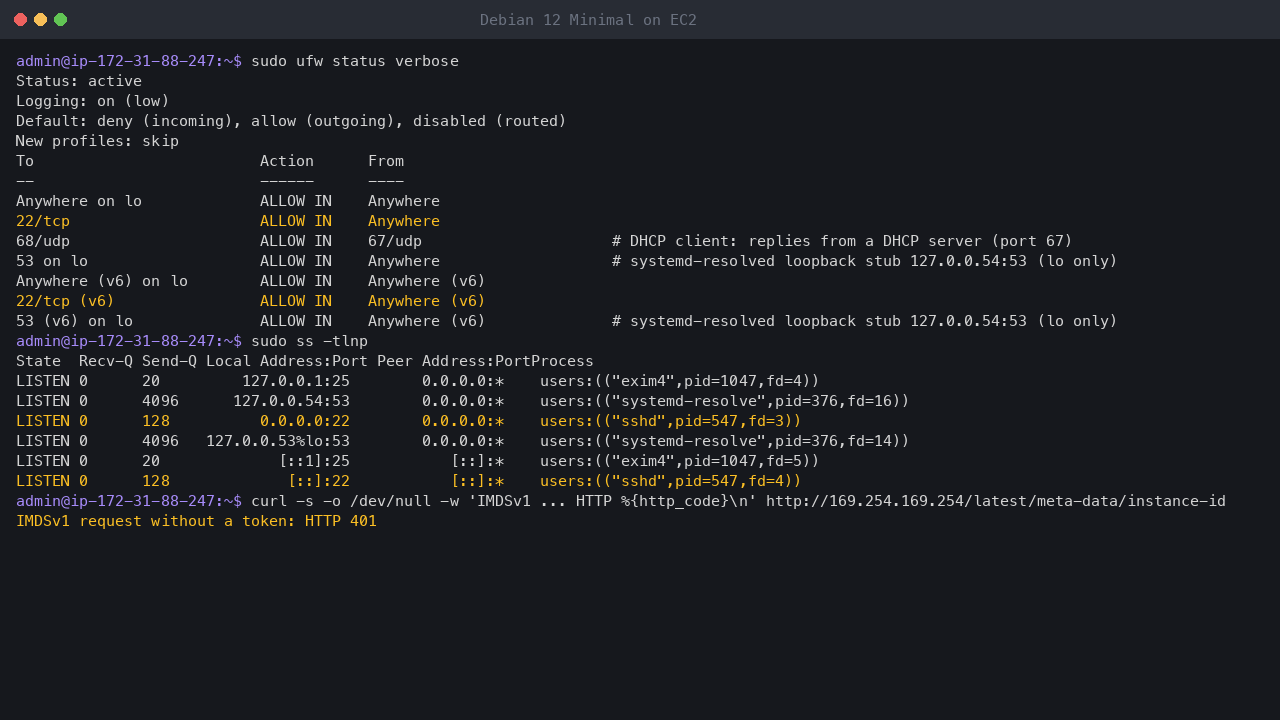Image resolution: width=1280 pixels, height=720 pixels.
Task: Click the 'State' column header
Action: pos(38,361)
